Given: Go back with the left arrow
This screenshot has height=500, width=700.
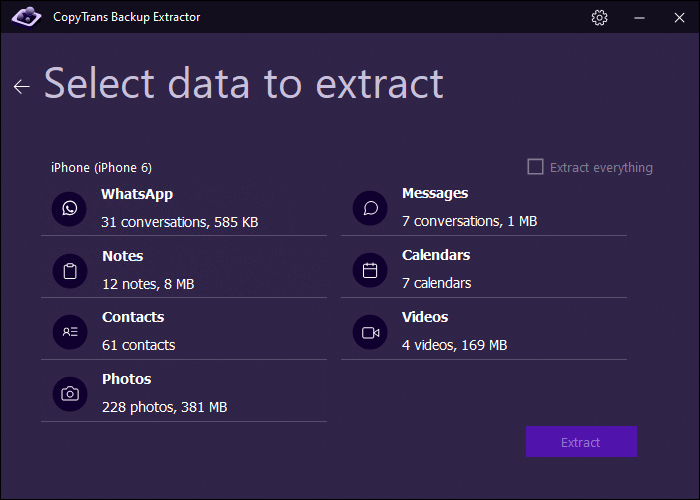Looking at the screenshot, I should [21, 86].
